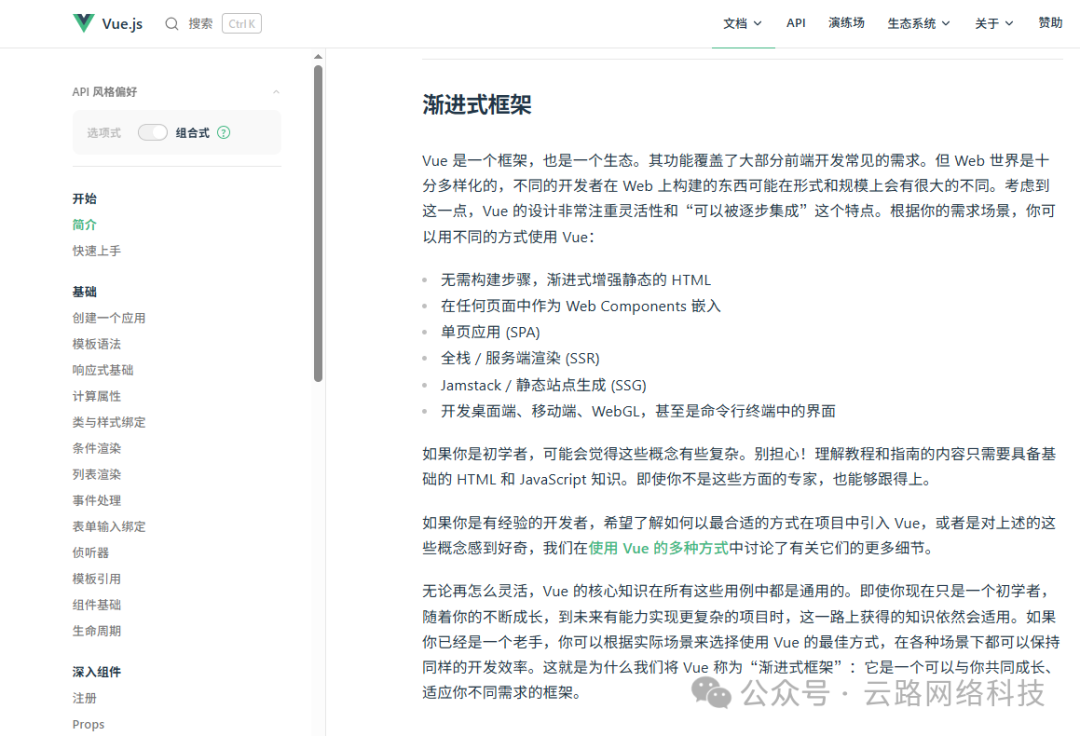The image size is (1080, 736).
Task: Click the 单页应用 (SPA) list item
Action: point(490,332)
